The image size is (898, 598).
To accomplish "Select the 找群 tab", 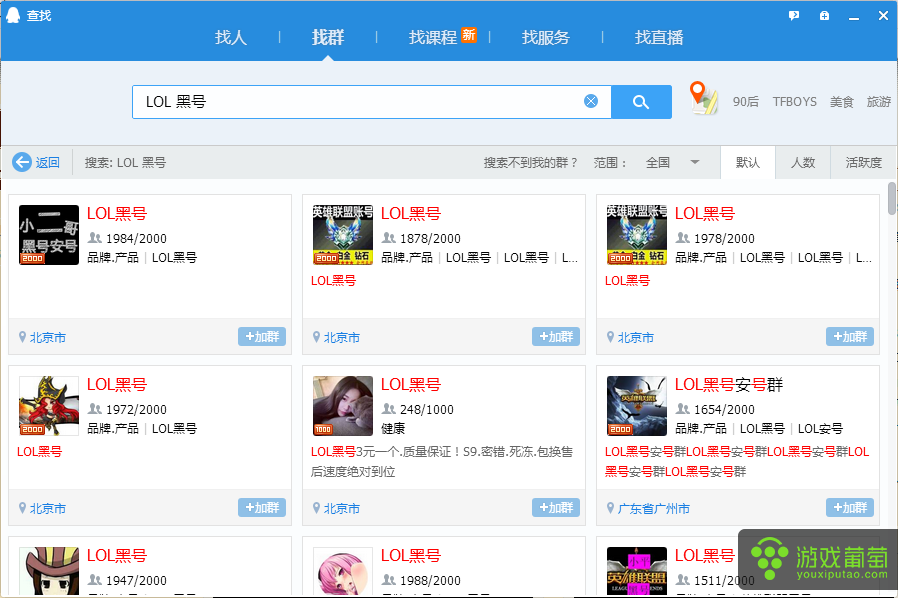I will click(328, 38).
